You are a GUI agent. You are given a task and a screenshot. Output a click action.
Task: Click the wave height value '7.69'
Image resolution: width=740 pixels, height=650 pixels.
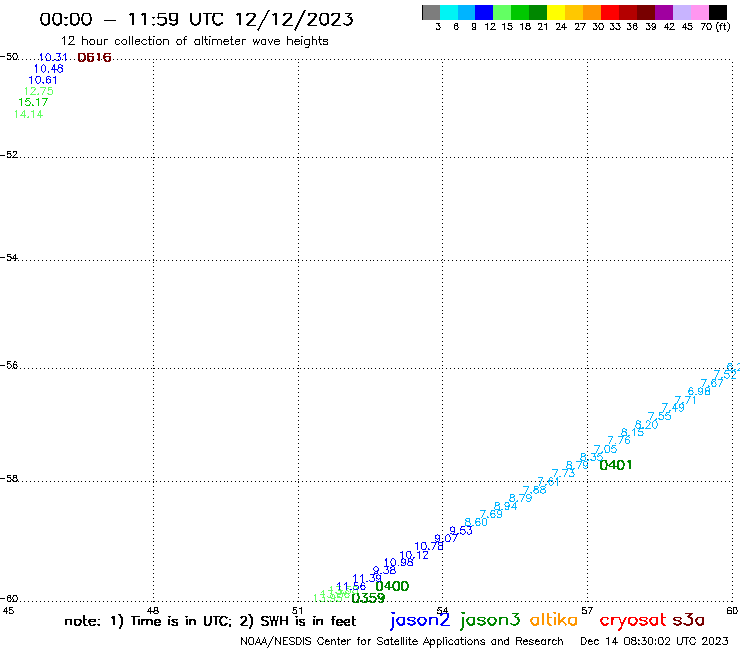(x=491, y=514)
